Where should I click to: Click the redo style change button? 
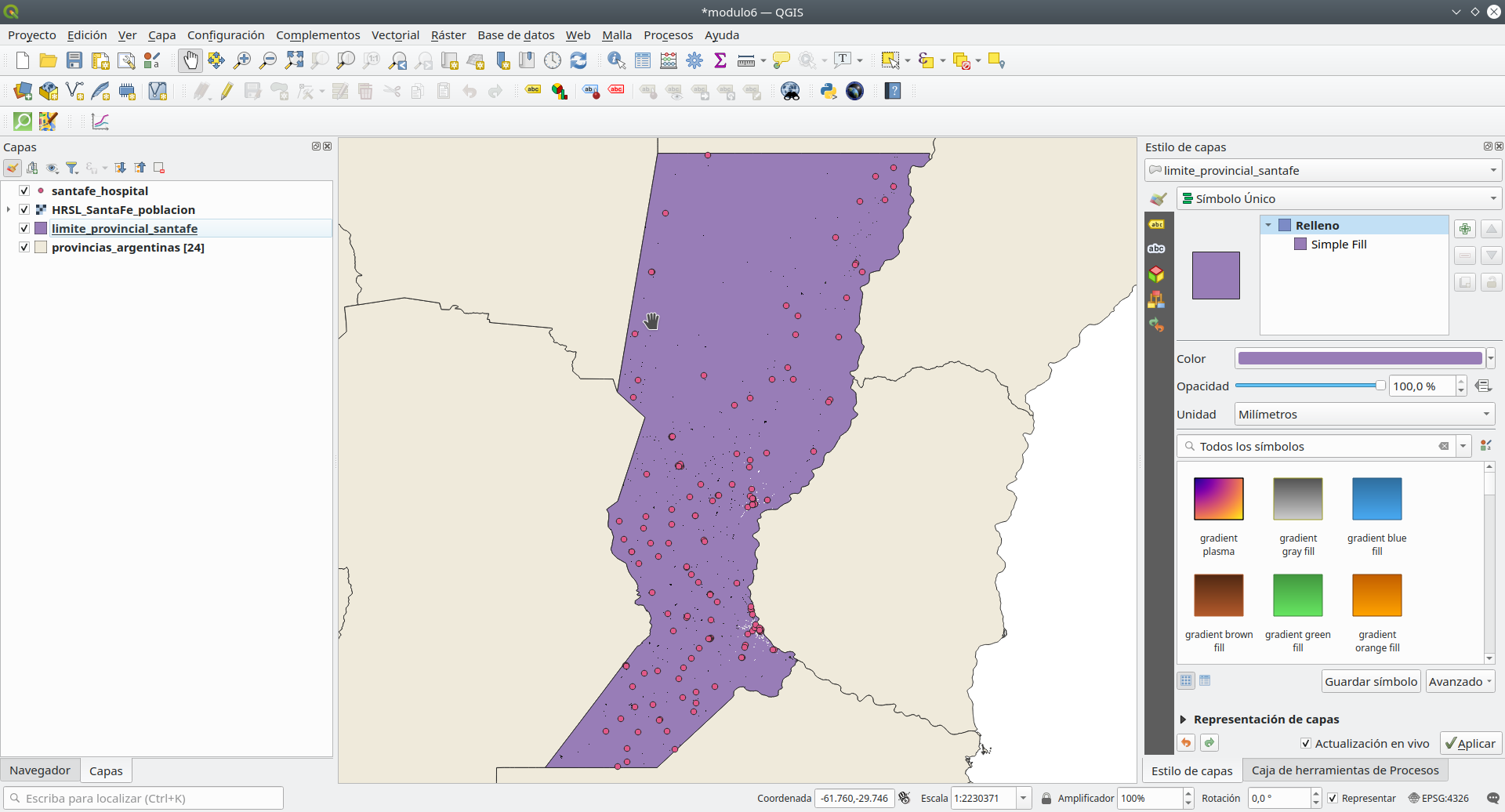(1209, 742)
